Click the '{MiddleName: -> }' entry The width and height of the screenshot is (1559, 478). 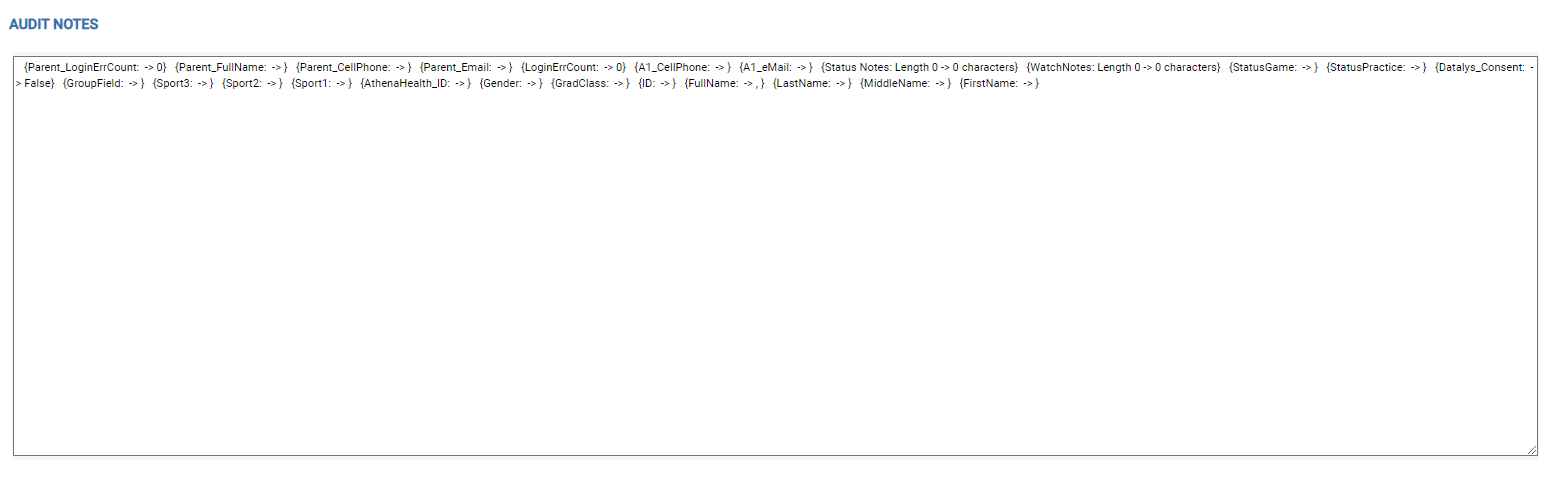[905, 83]
